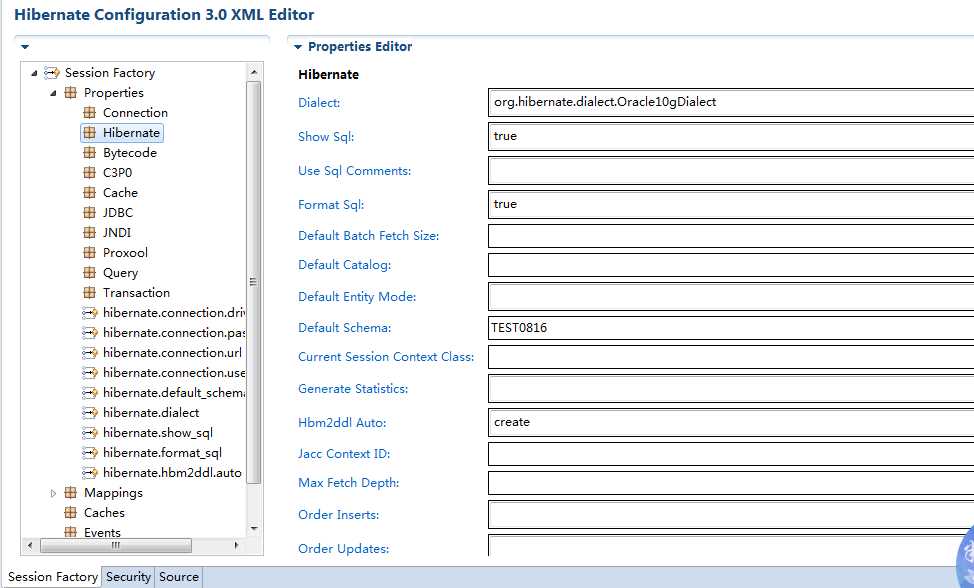This screenshot has height=588, width=974.
Task: Switch to the Session Factory tab
Action: (53, 577)
